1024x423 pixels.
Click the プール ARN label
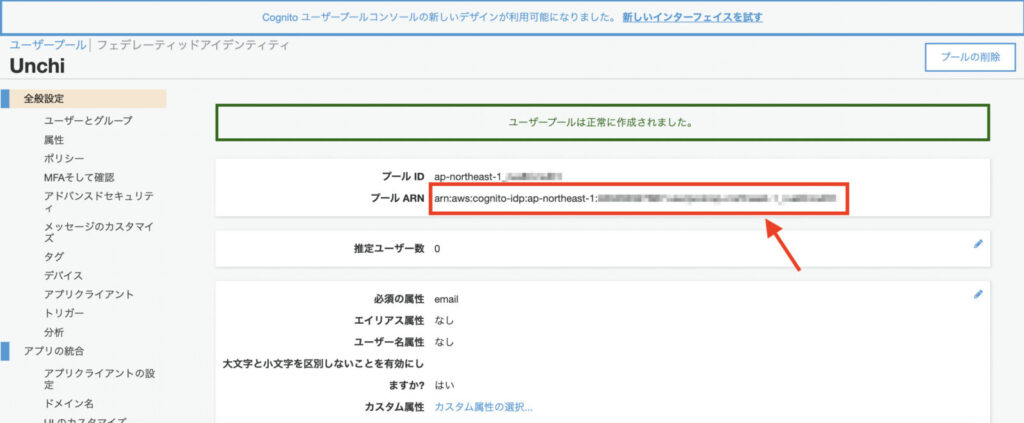(398, 196)
